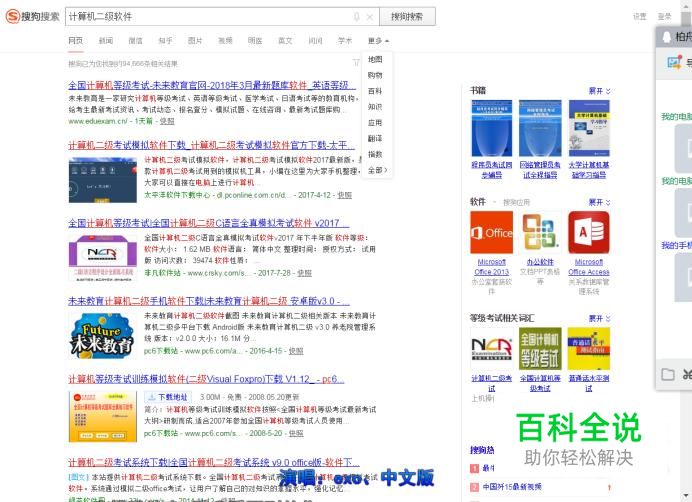Open result 计算机二级考试模拟软件下载
The height and width of the screenshot is (502, 692).
[212, 145]
